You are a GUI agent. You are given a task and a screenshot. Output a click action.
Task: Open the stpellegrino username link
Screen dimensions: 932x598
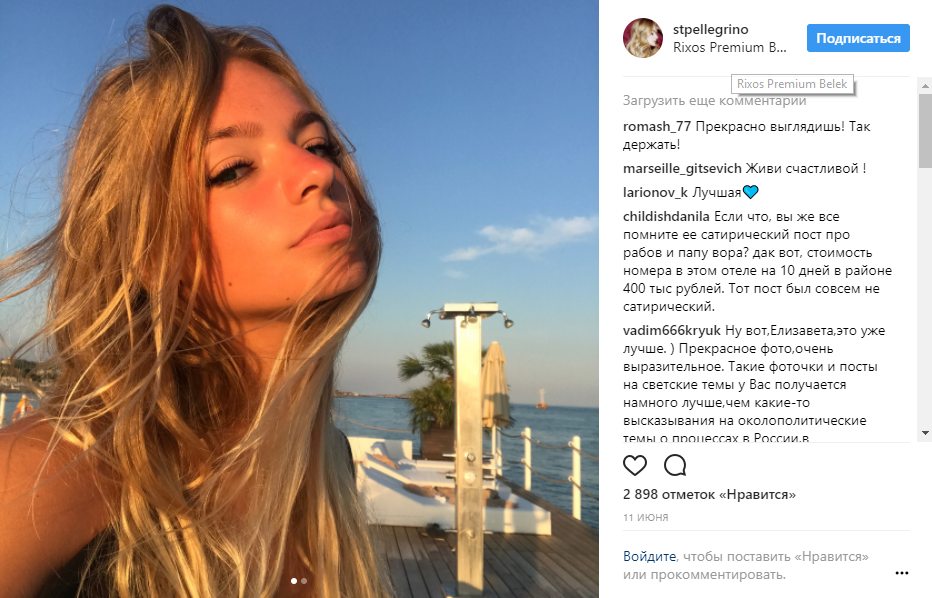(x=710, y=29)
